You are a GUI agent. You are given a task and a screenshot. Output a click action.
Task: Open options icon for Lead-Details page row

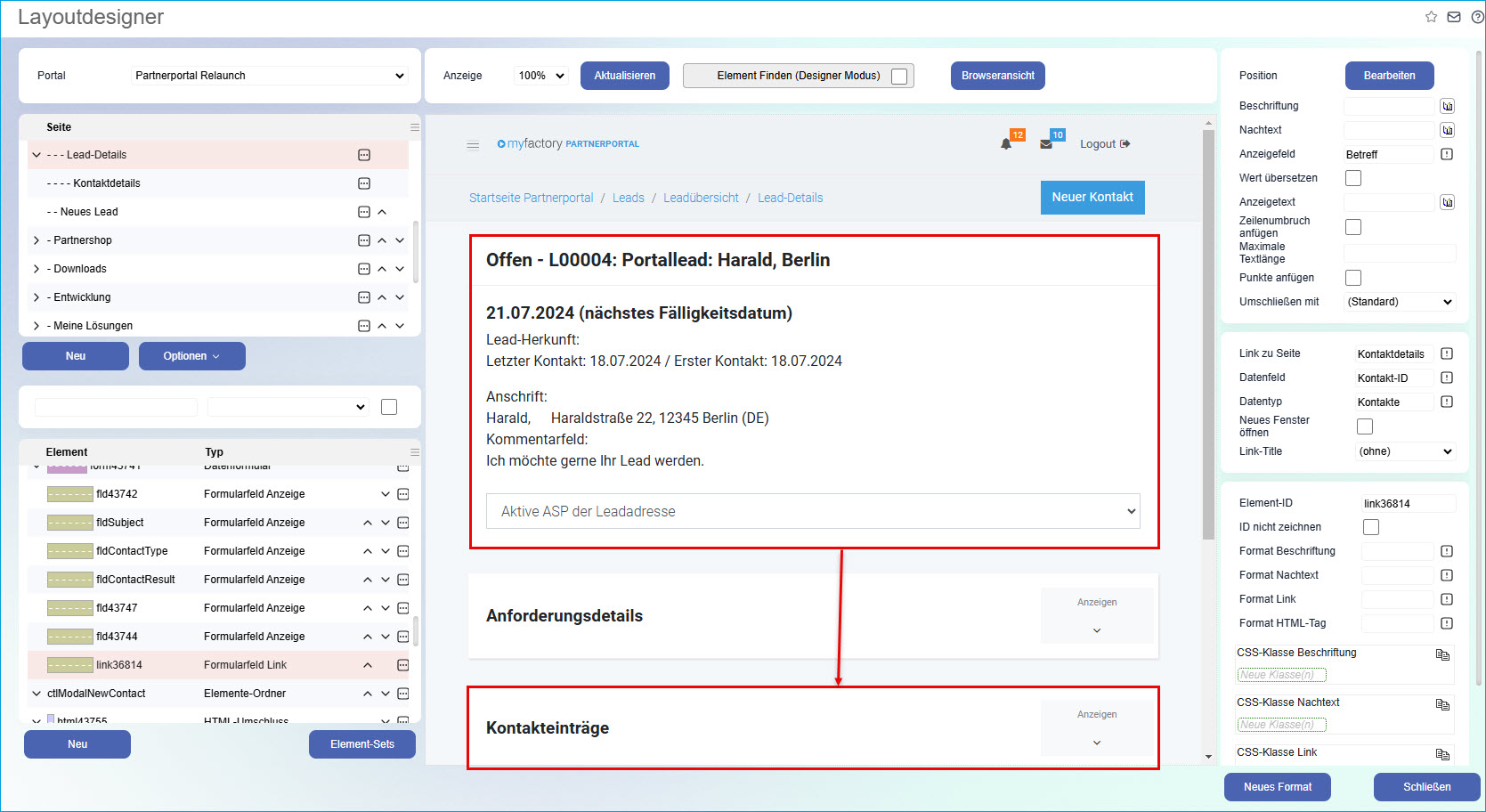(x=363, y=155)
